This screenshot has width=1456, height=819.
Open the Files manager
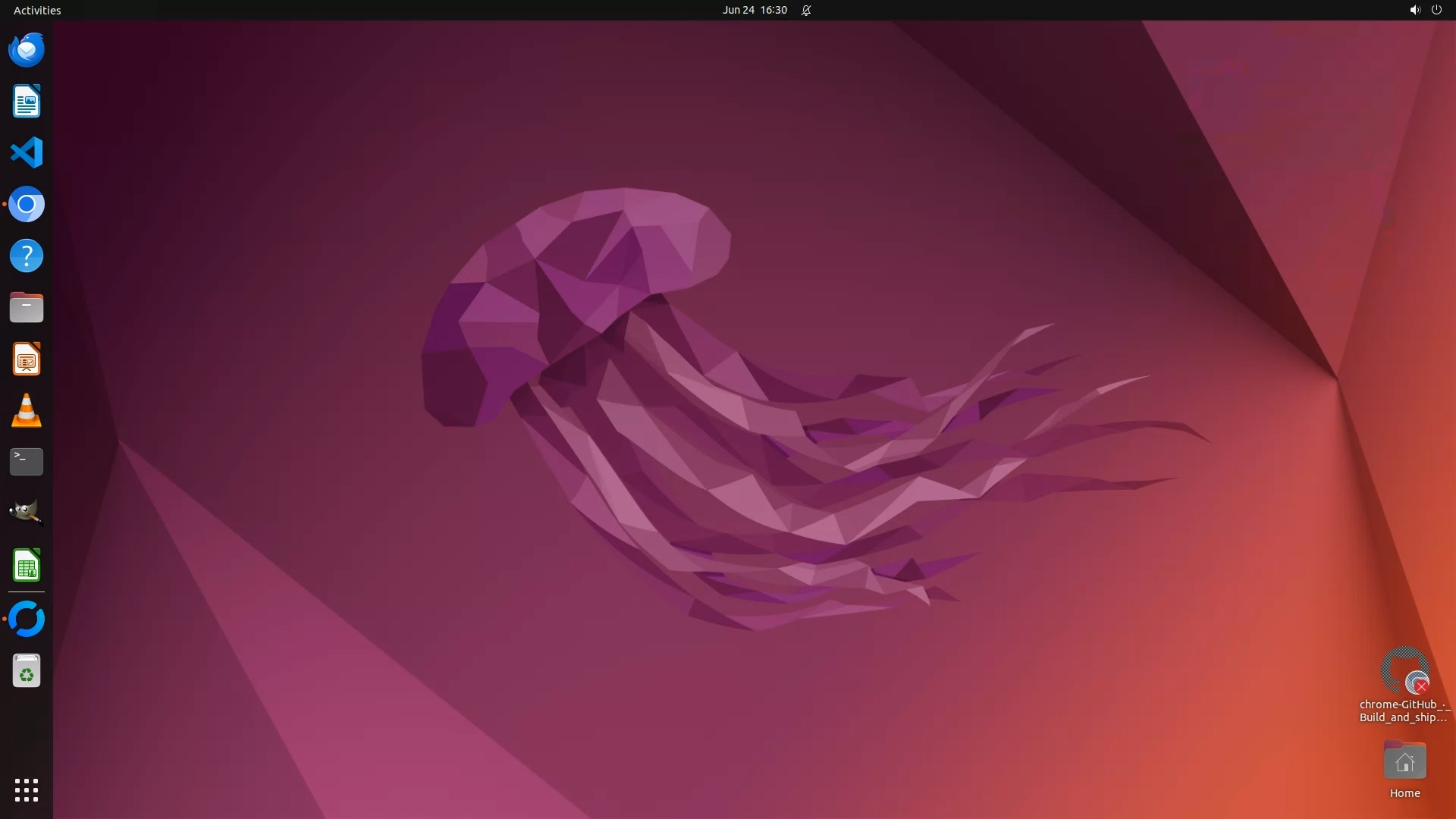pyautogui.click(x=27, y=307)
